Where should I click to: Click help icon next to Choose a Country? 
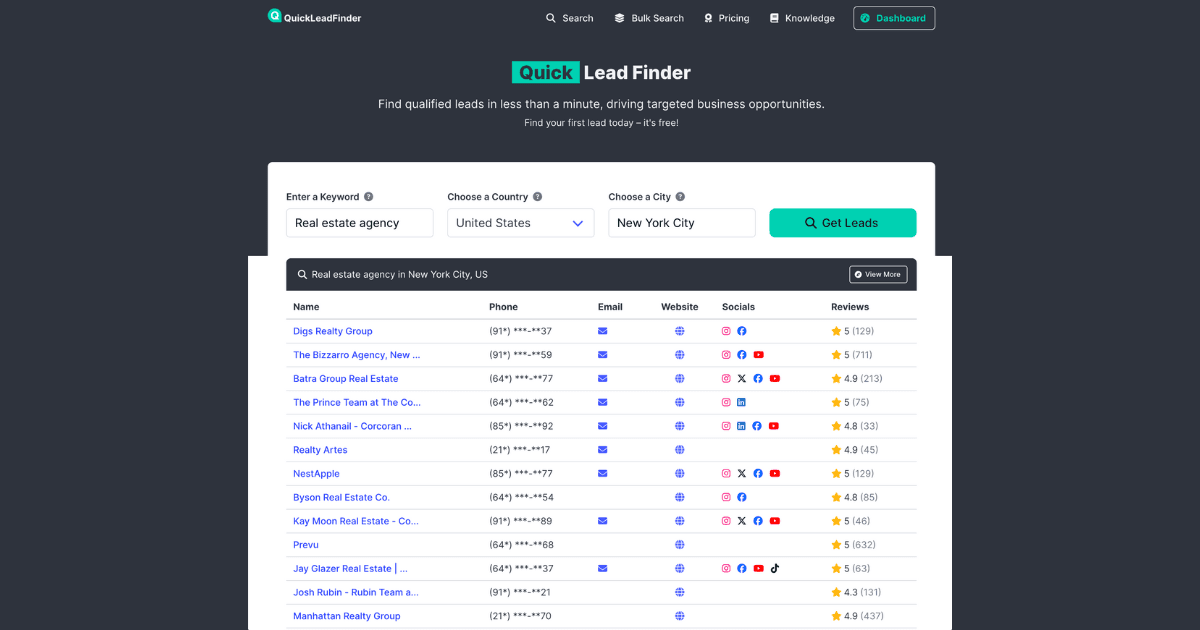pos(538,197)
